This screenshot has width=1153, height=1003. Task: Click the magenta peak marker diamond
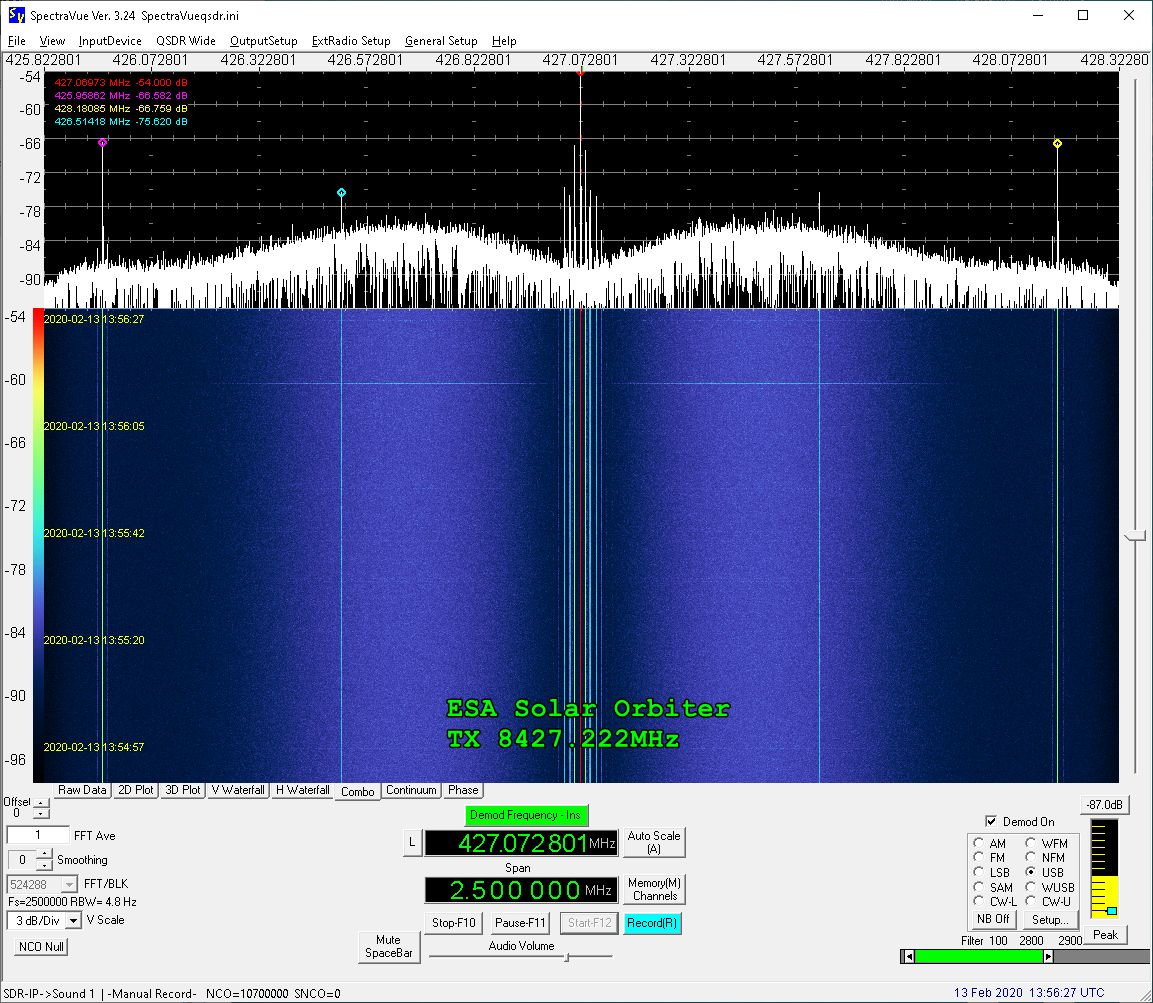pos(102,143)
